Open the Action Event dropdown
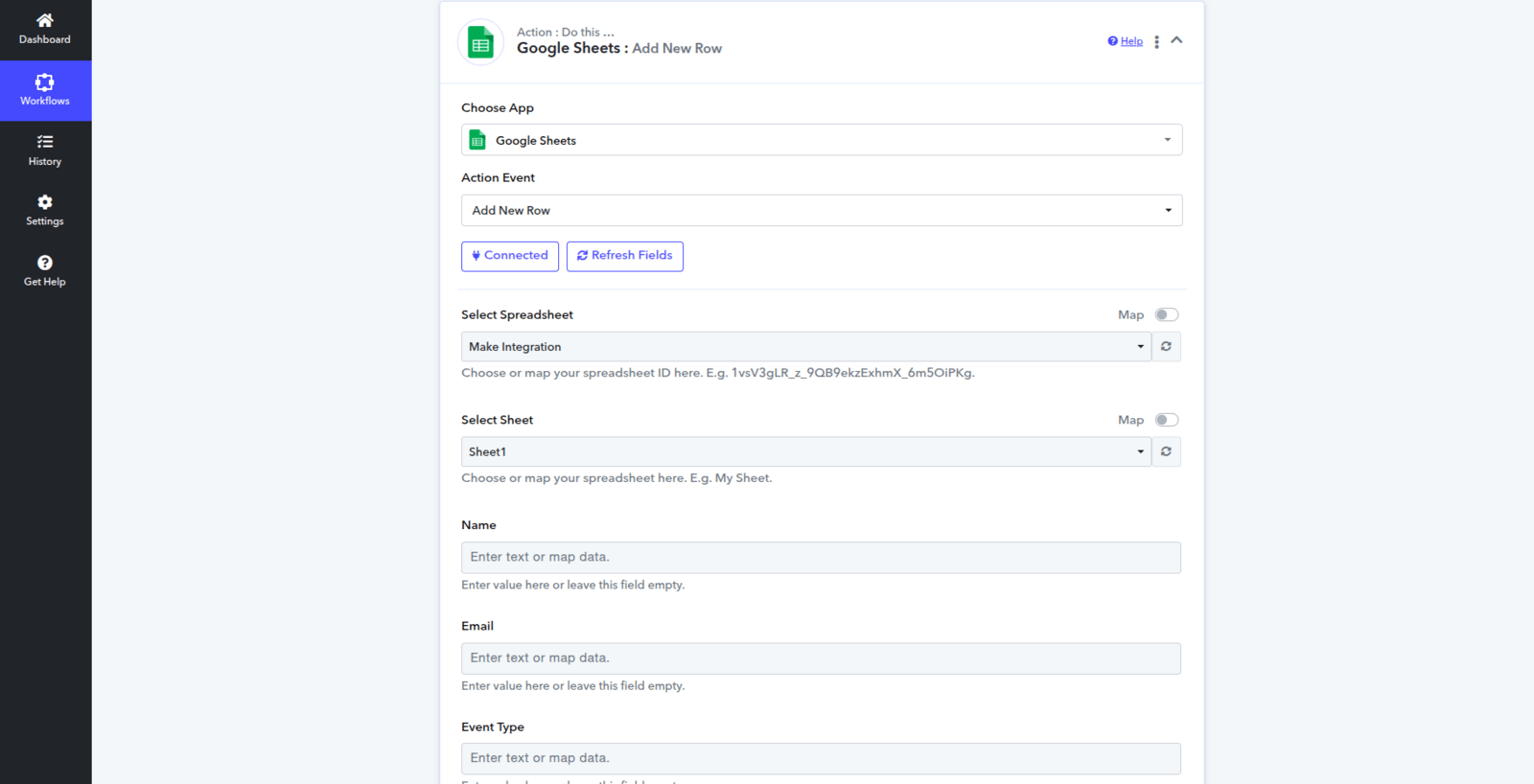The image size is (1534, 784). (x=822, y=210)
